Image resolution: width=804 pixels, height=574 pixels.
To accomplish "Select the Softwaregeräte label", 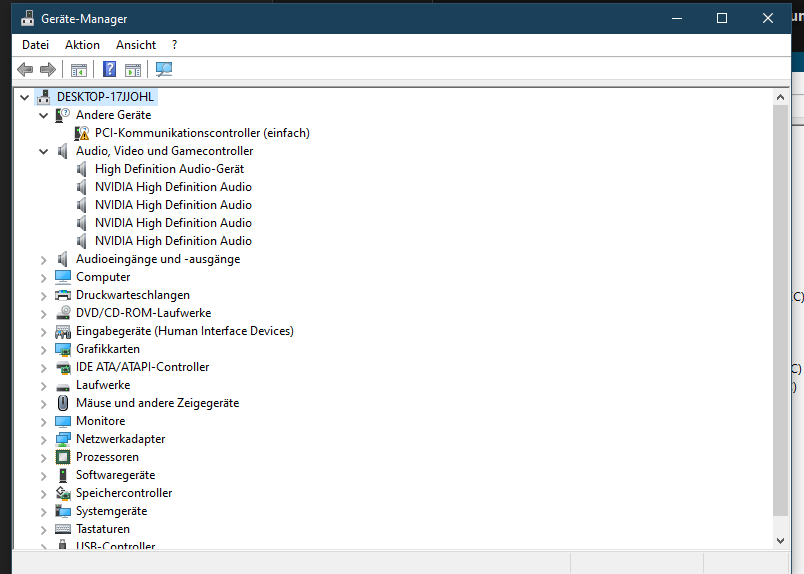I will tap(115, 475).
